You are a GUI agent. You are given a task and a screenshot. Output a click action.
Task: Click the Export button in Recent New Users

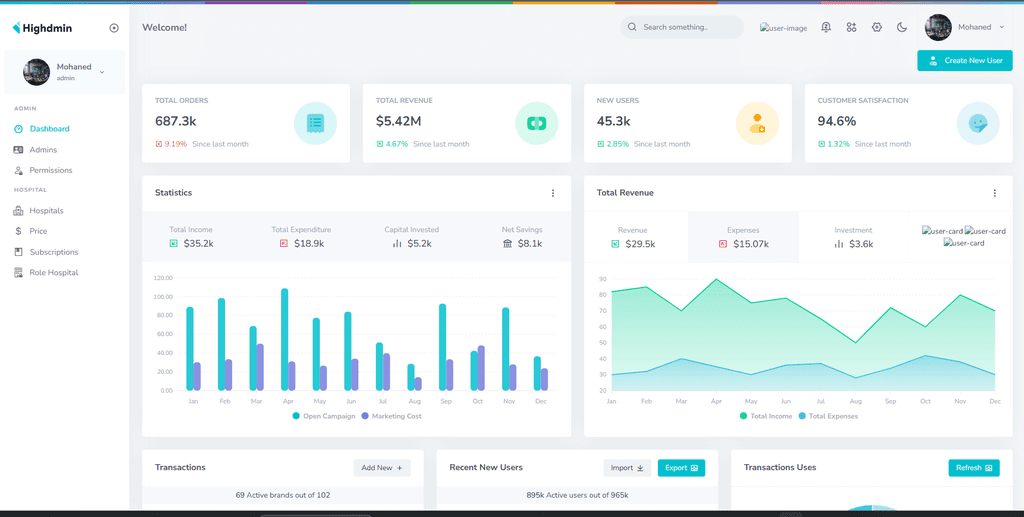point(681,468)
